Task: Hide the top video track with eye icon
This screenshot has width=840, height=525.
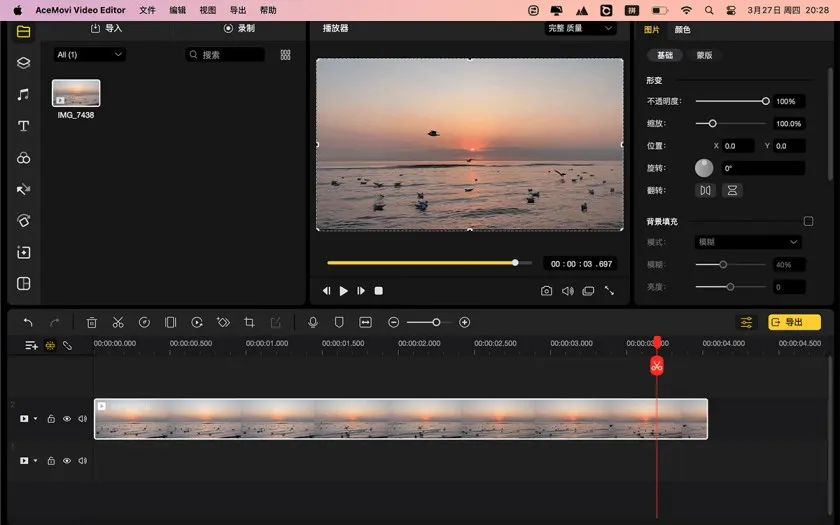Action: (67, 419)
